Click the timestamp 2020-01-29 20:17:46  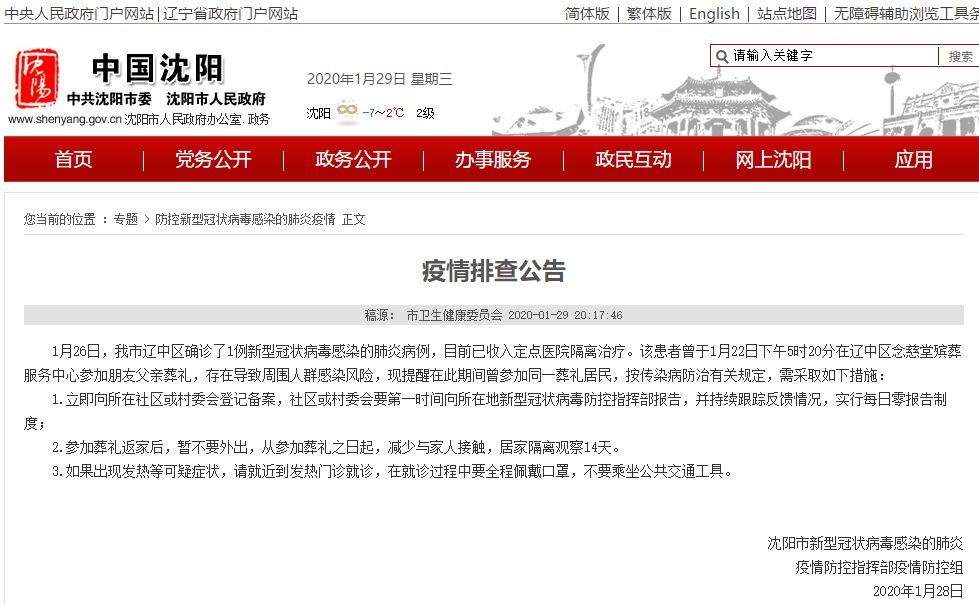pyautogui.click(x=565, y=315)
